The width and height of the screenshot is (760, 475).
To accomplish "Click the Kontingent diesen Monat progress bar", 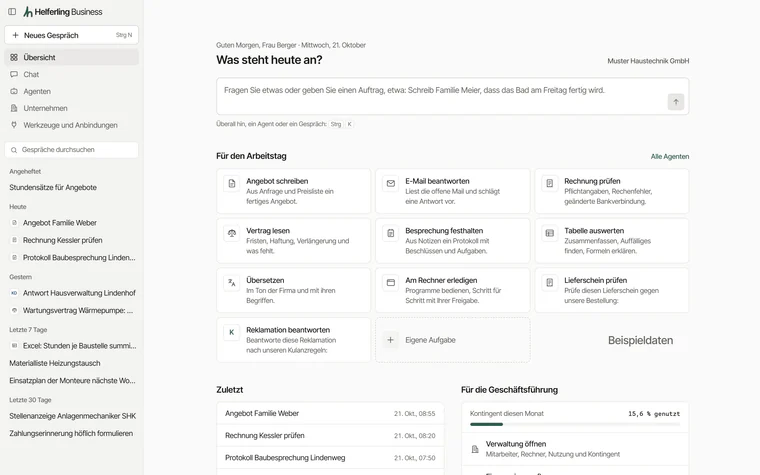I will coord(575,425).
